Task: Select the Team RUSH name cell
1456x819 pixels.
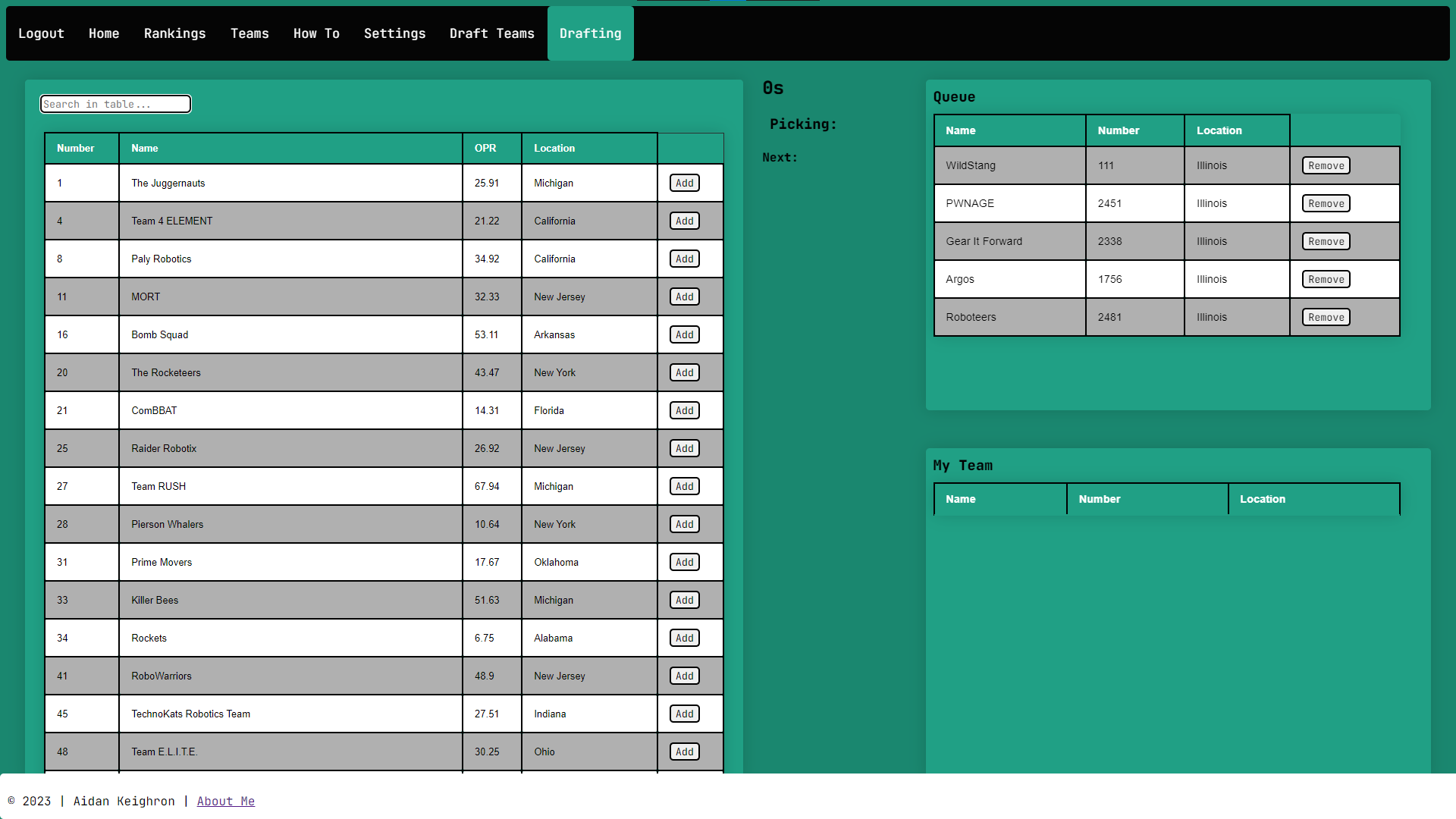Action: click(290, 486)
